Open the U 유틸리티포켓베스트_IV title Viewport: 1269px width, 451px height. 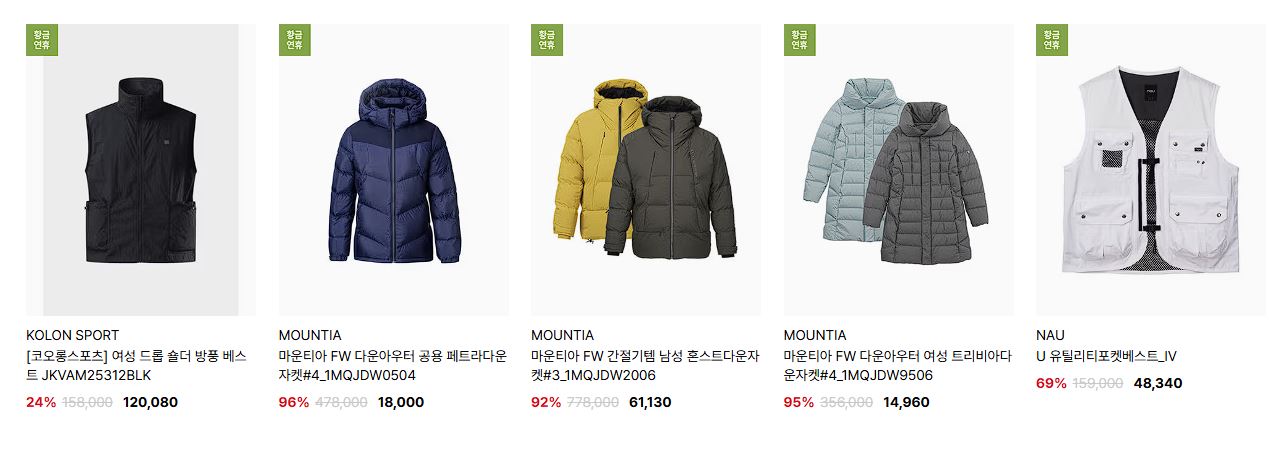(1107, 356)
